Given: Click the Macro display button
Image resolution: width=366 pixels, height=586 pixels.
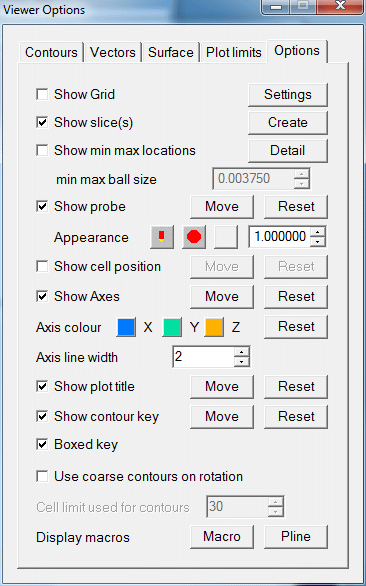Looking at the screenshot, I should [222, 537].
